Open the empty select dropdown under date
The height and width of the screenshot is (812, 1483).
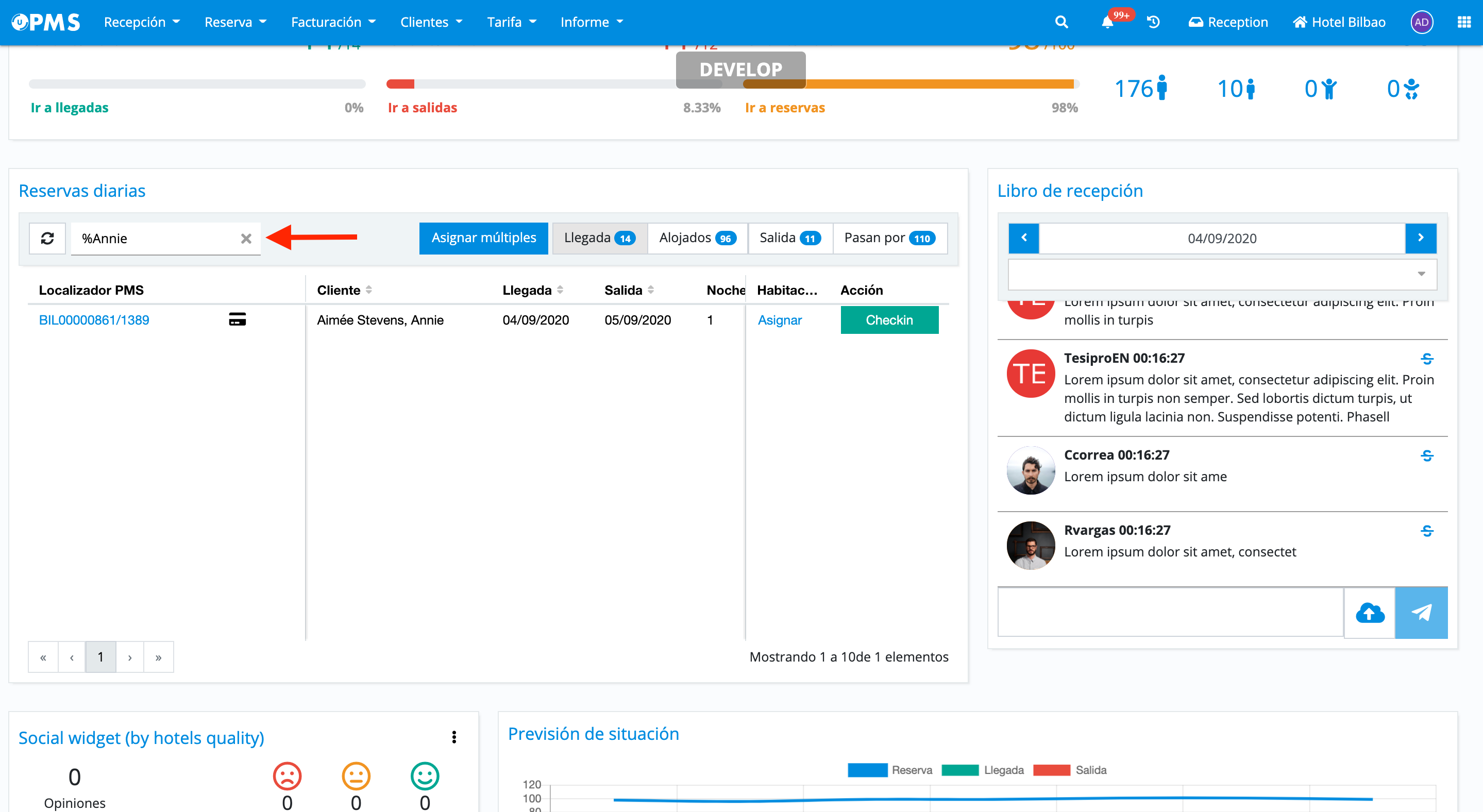pos(1222,274)
